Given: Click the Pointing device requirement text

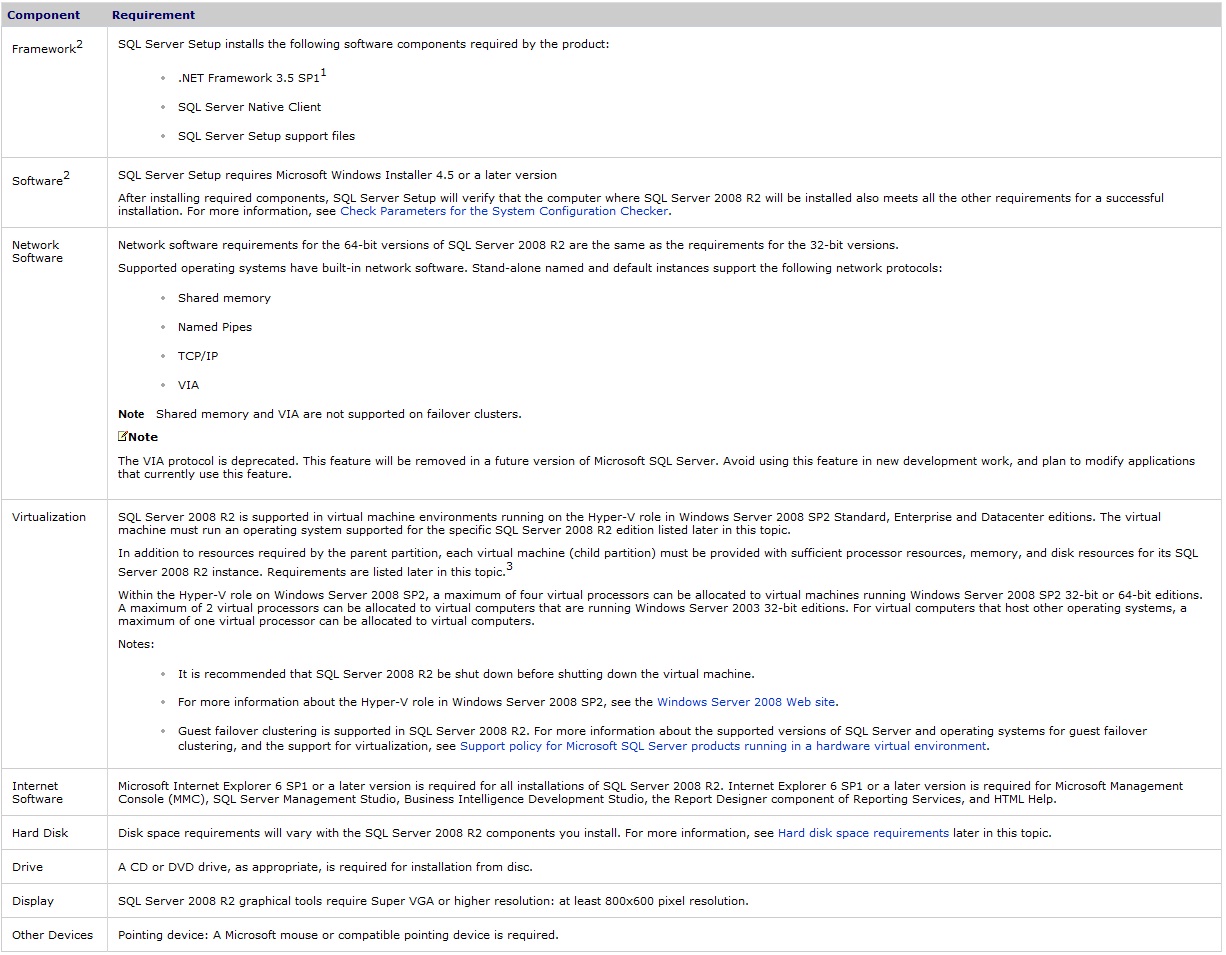Looking at the screenshot, I should pos(338,935).
